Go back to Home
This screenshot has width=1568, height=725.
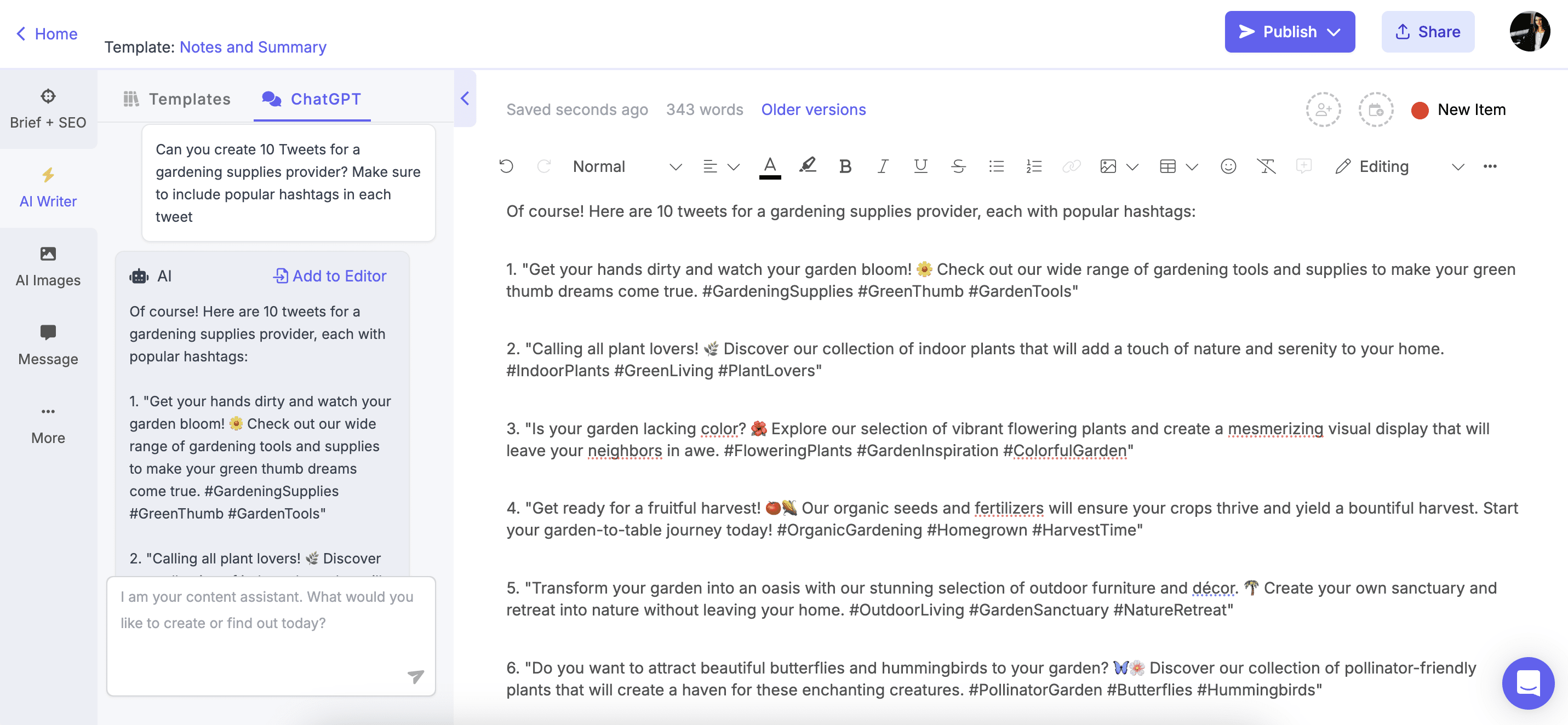pos(47,33)
